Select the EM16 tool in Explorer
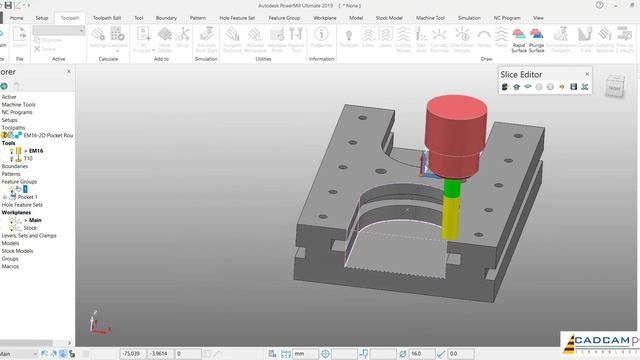The width and height of the screenshot is (640, 360). pos(36,151)
